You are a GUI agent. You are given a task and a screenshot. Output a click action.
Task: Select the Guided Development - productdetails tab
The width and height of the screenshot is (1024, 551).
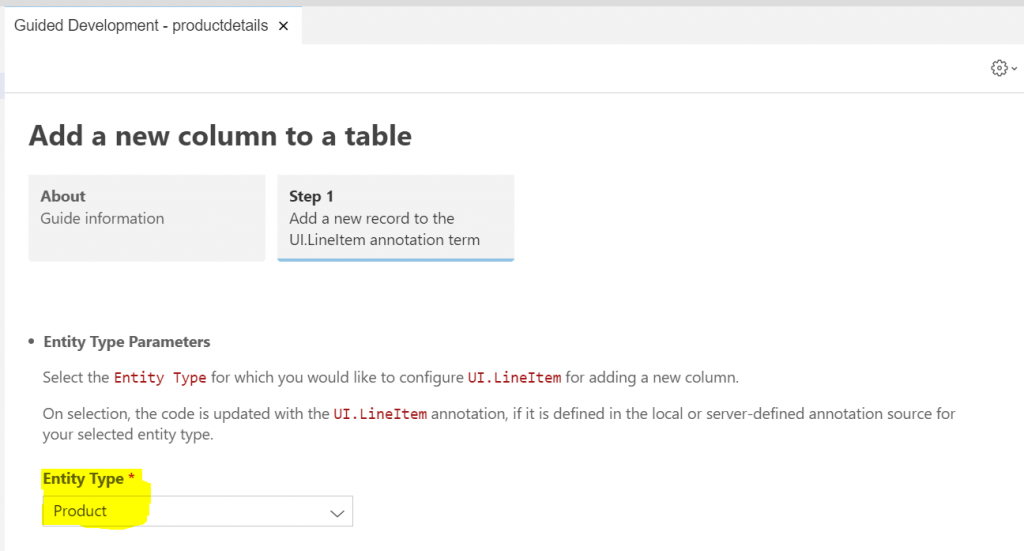click(x=141, y=25)
